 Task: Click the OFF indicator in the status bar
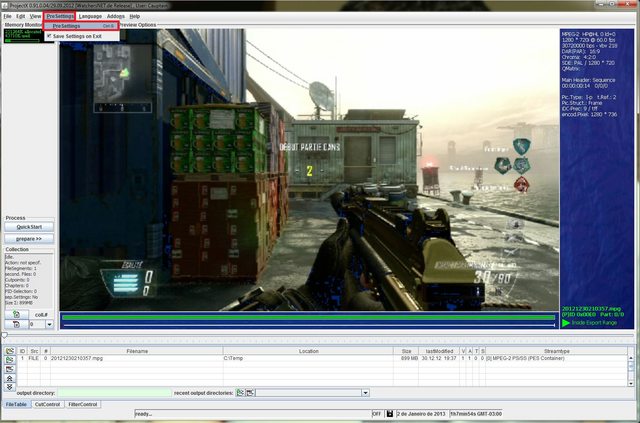pyautogui.click(x=376, y=414)
